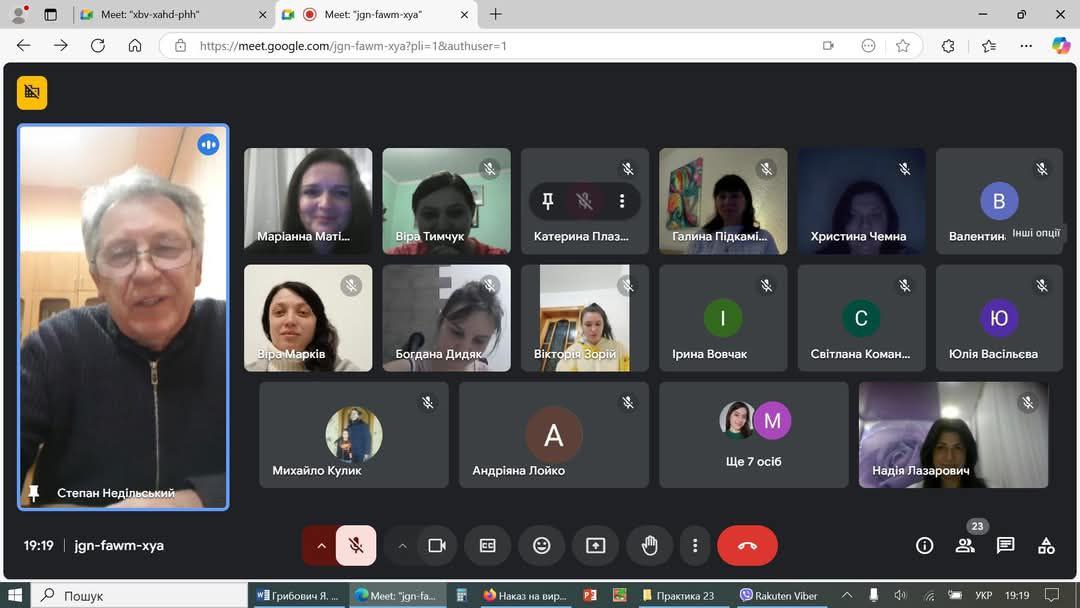
Task: Expand video settings chevron beside camera
Action: pyautogui.click(x=402, y=545)
